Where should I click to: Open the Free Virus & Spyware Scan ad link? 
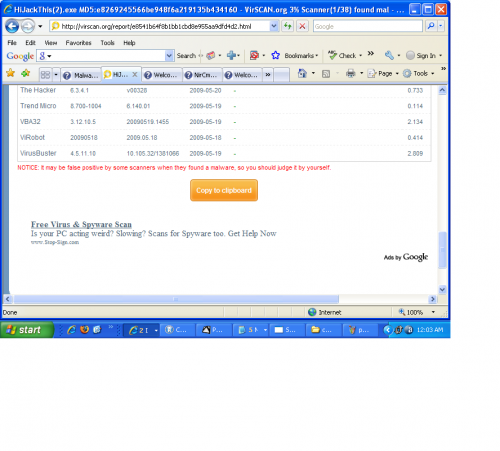[x=81, y=224]
